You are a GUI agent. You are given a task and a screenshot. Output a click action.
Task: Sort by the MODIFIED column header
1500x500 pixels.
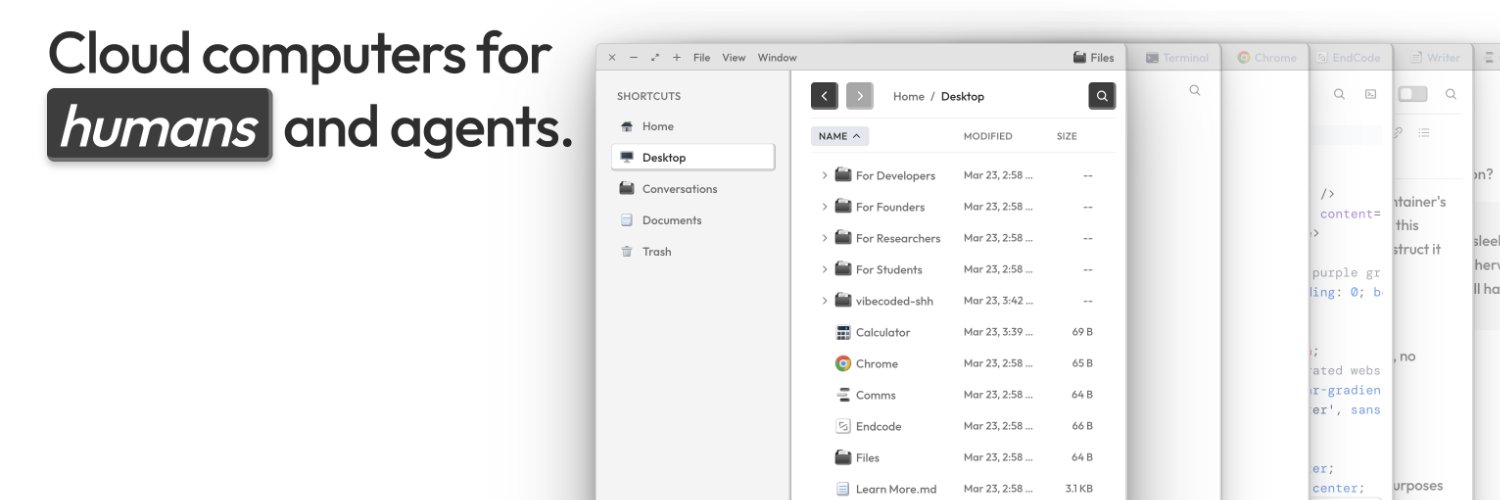pos(988,136)
